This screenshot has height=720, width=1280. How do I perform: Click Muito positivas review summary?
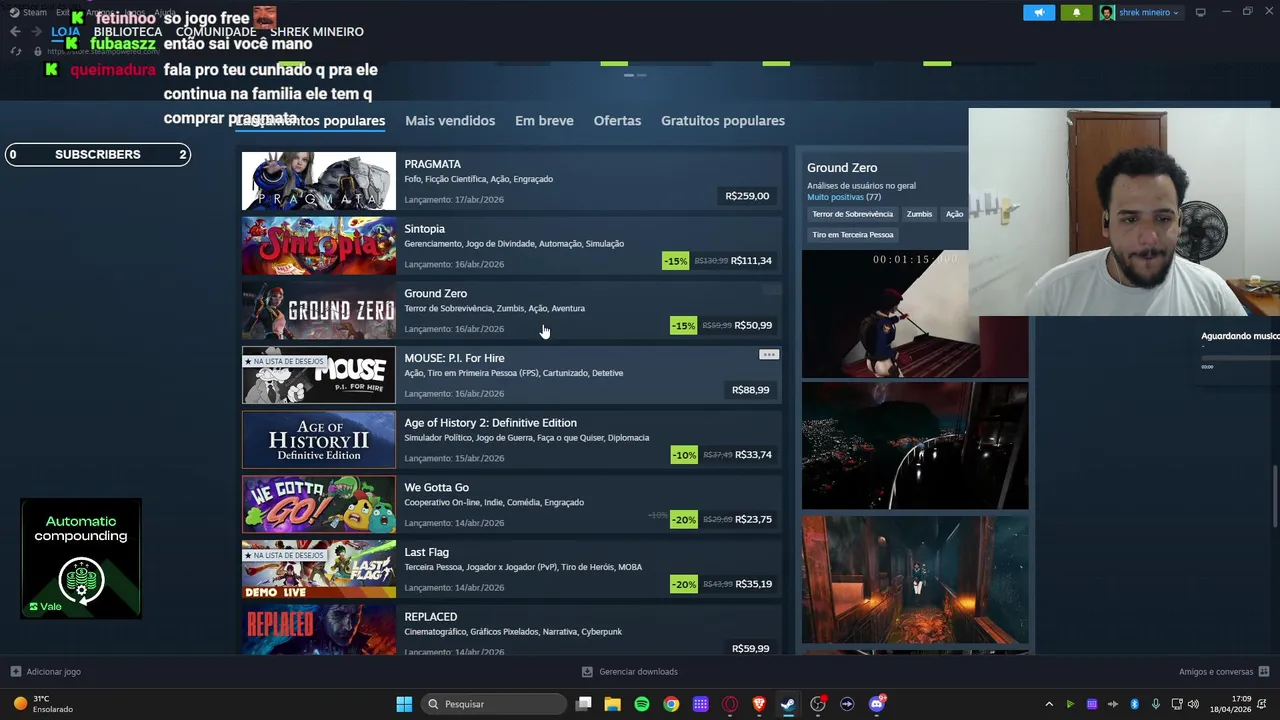coord(835,198)
